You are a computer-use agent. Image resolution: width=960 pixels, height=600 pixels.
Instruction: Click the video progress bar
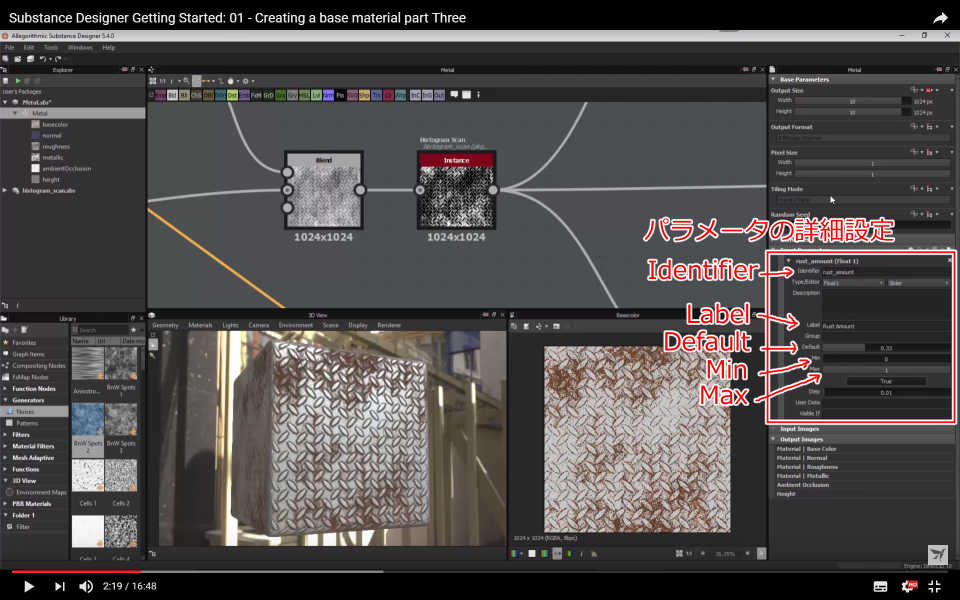click(480, 572)
